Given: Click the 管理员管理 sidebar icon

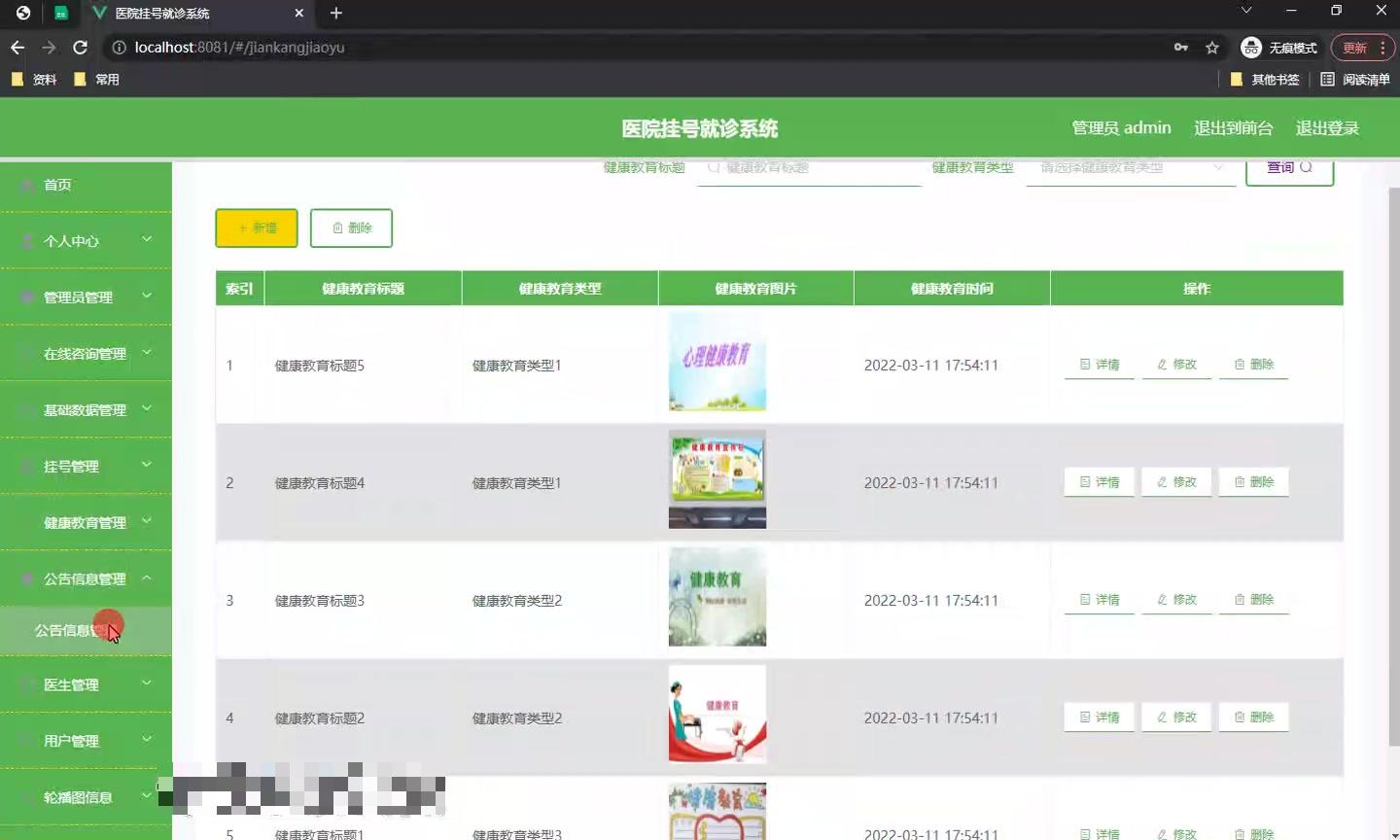Looking at the screenshot, I should [26, 297].
